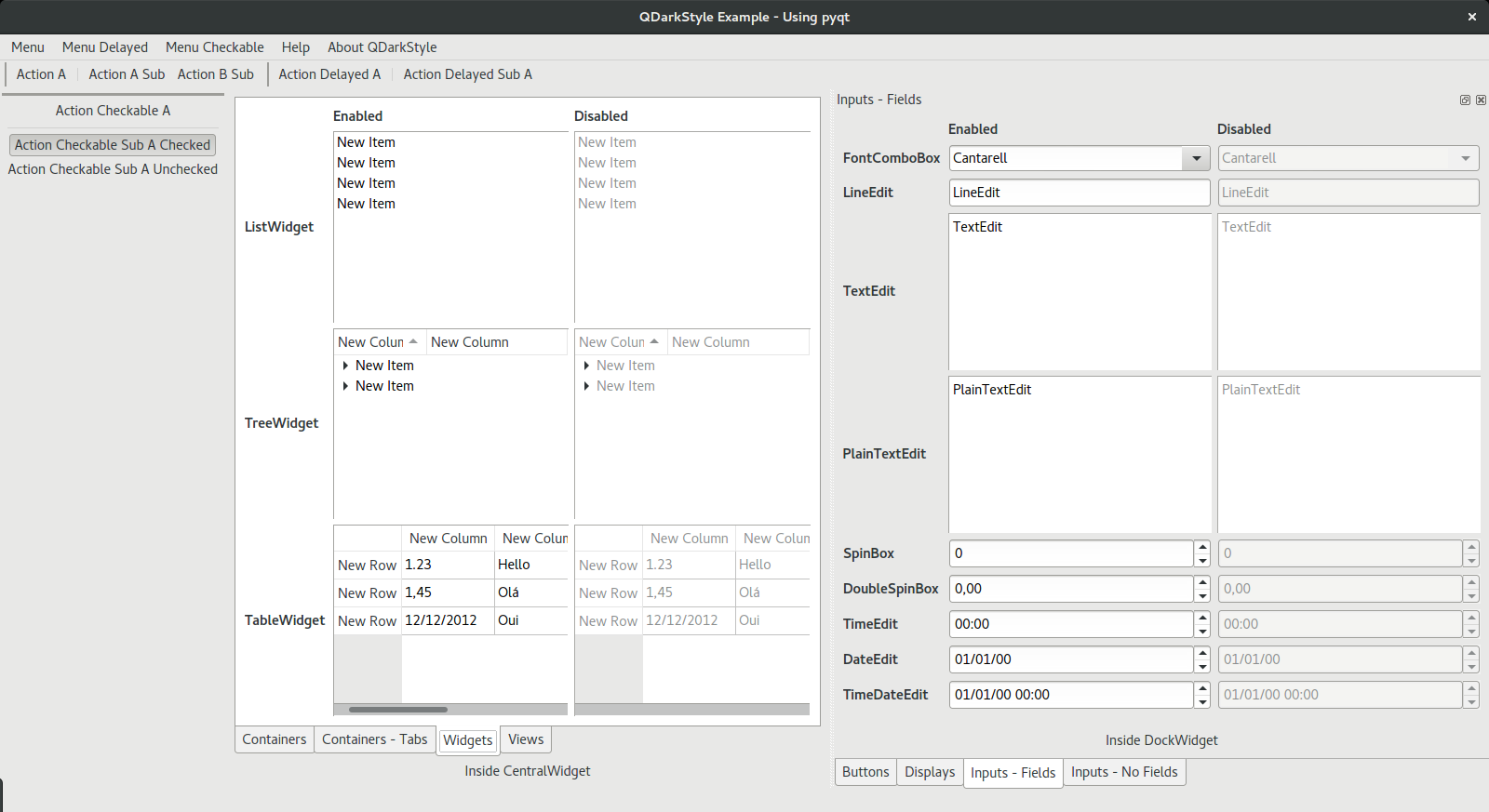Click the TimeDateEdit up arrow
The image size is (1489, 812).
pyautogui.click(x=1202, y=688)
